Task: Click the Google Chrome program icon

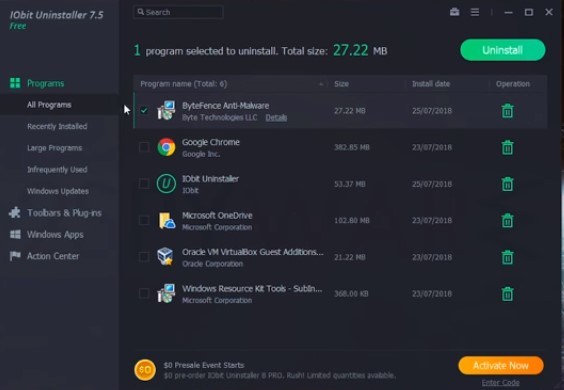Action: click(x=166, y=147)
